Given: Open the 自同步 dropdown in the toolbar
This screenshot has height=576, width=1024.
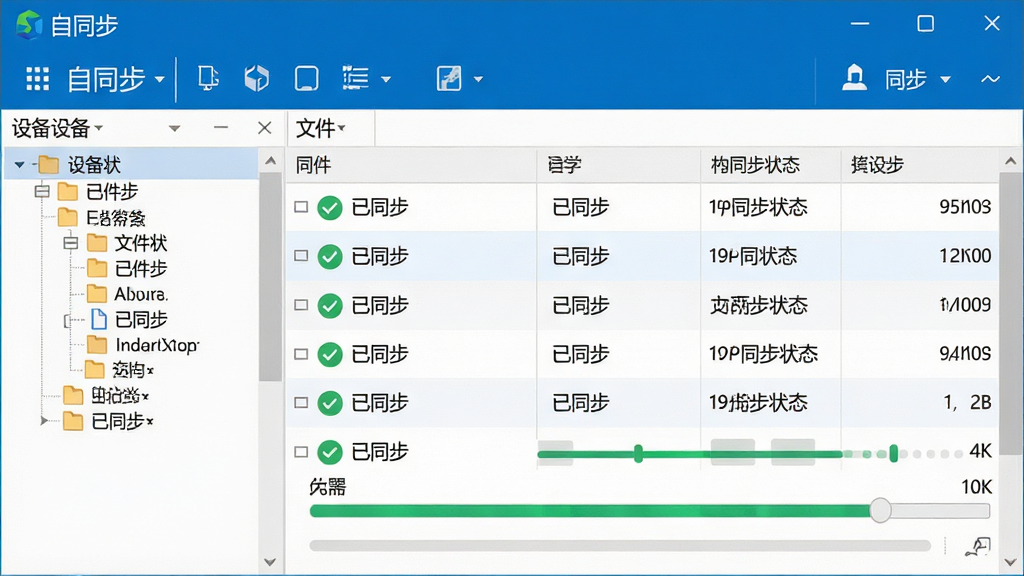Looking at the screenshot, I should (159, 80).
